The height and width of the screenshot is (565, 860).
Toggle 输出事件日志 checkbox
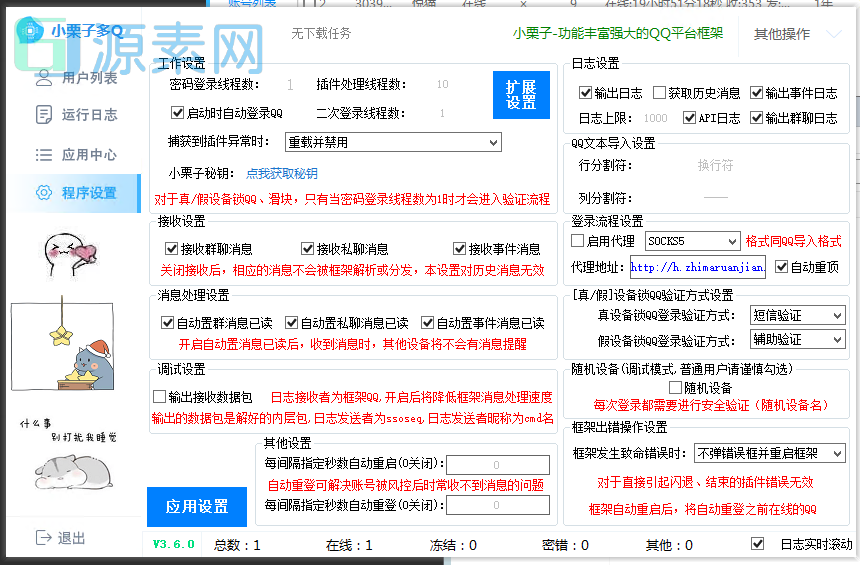tap(756, 93)
